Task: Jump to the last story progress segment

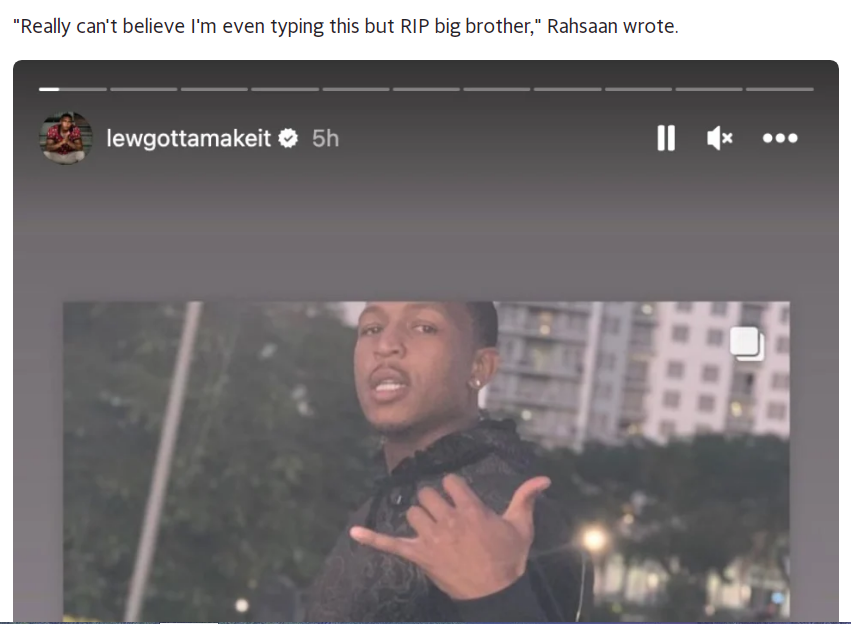Action: (x=780, y=89)
